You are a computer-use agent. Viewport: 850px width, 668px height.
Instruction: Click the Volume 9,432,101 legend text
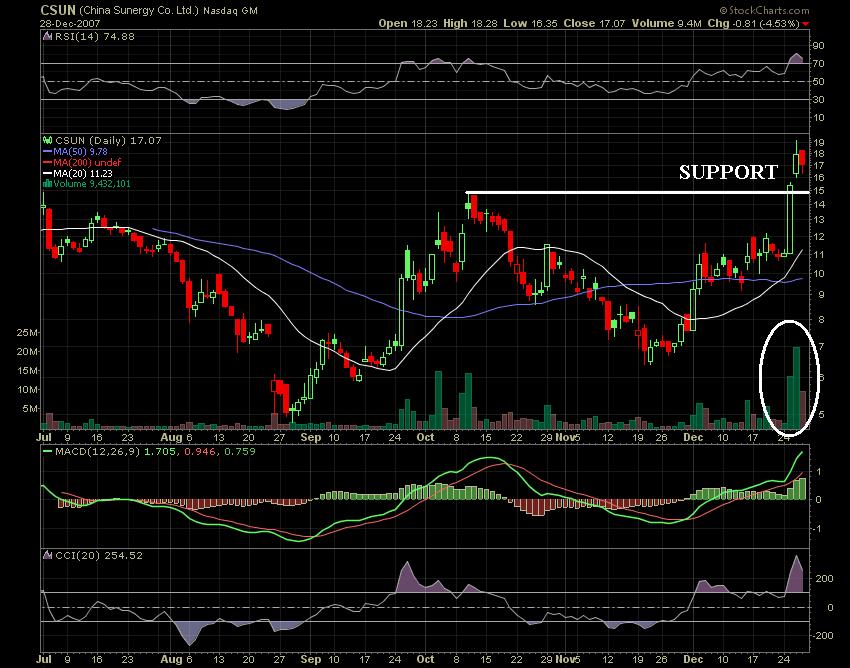92,184
